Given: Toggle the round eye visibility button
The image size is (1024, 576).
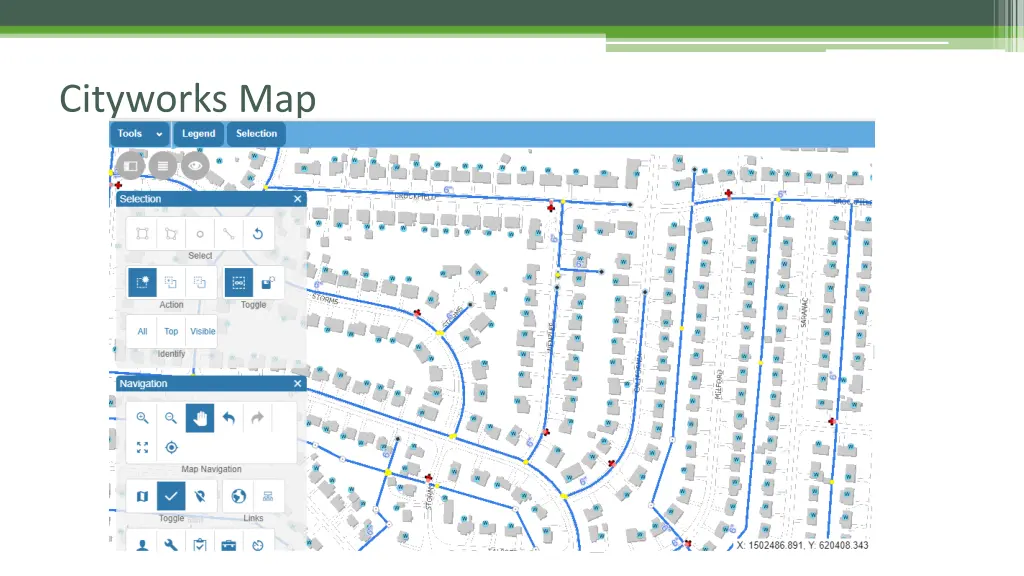Looking at the screenshot, I should tap(195, 166).
